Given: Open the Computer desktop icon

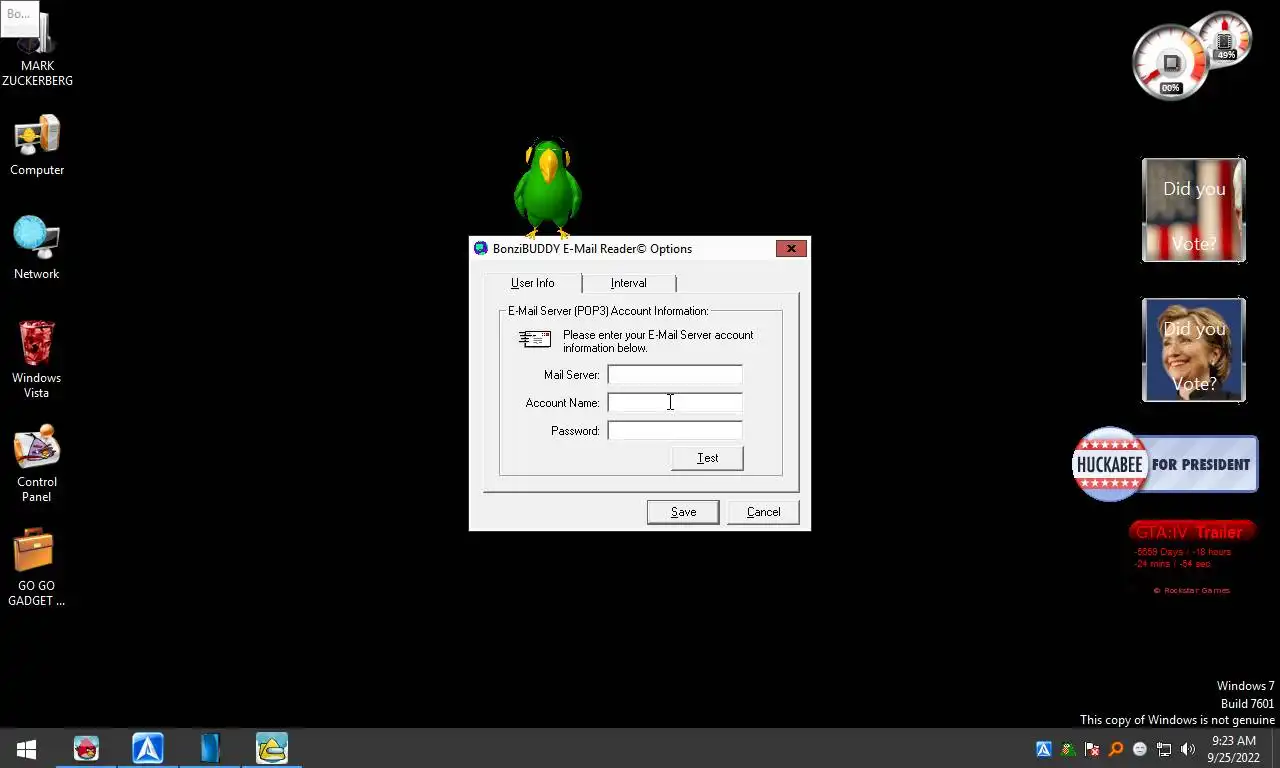Looking at the screenshot, I should [x=37, y=146].
